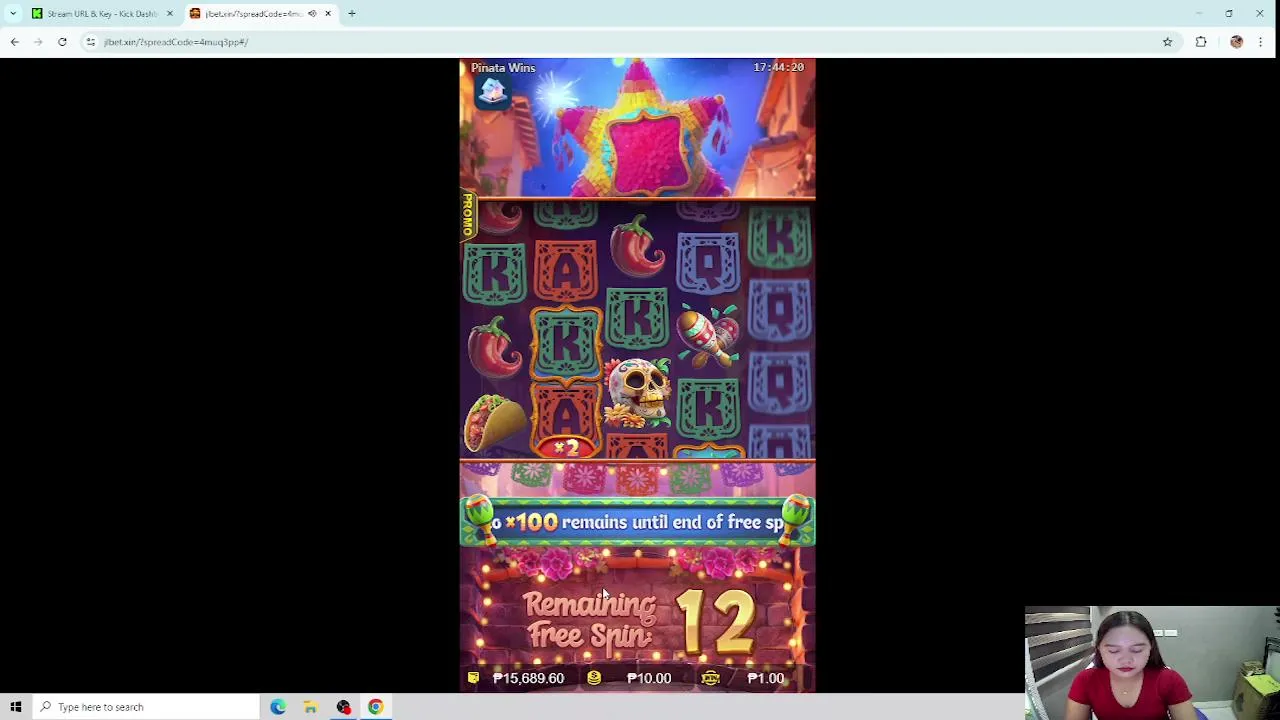
Task: Mute the jlbet tab audio icon
Action: [312, 14]
